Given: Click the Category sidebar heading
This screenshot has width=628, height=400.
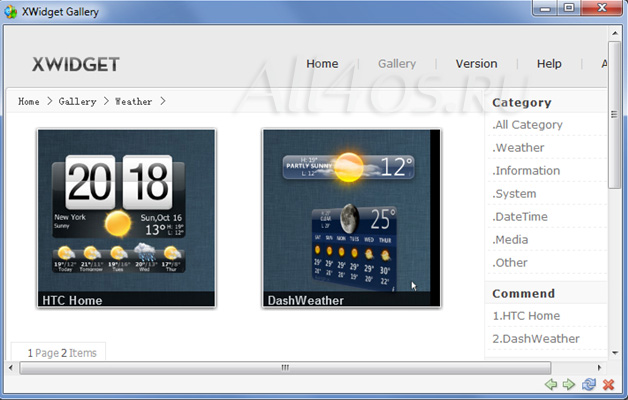Looking at the screenshot, I should (521, 103).
